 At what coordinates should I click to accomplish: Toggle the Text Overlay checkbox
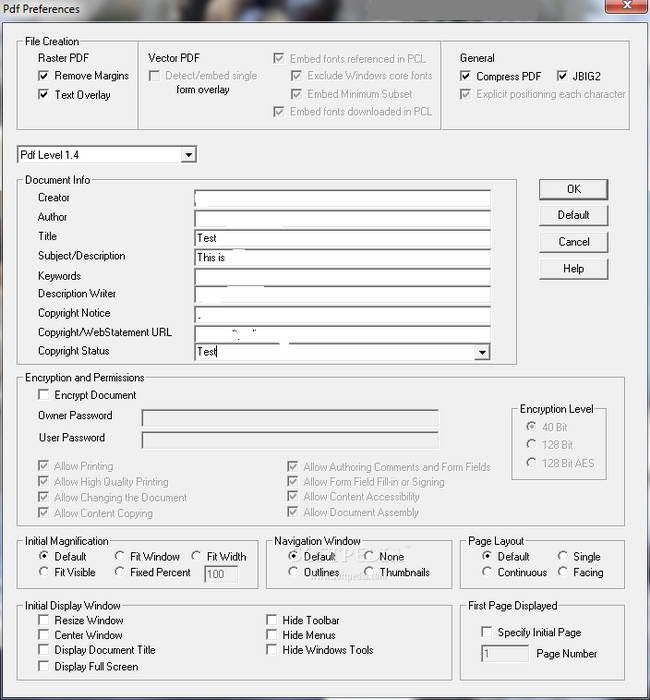[43, 94]
